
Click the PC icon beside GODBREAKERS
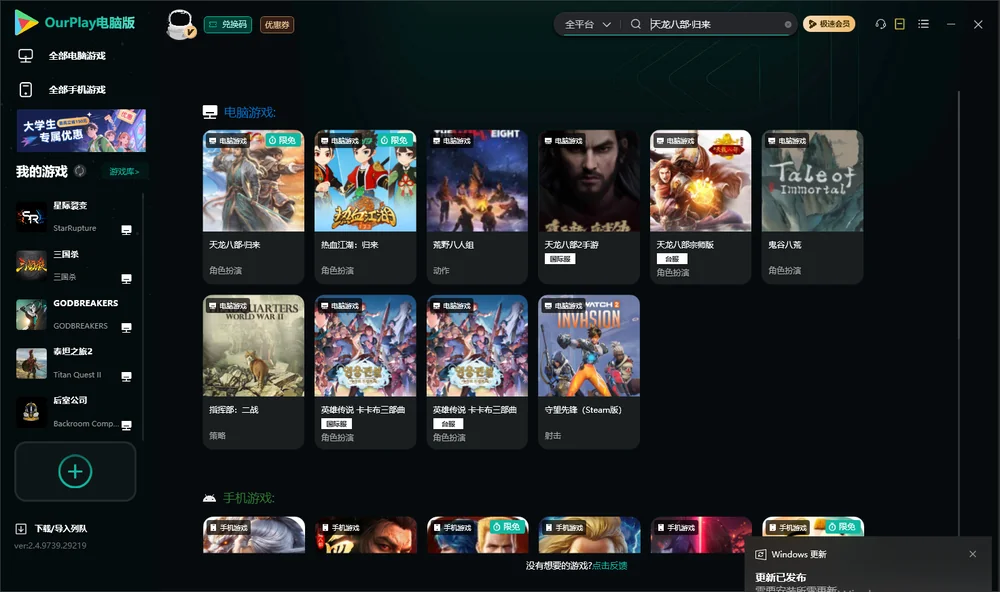(126, 327)
